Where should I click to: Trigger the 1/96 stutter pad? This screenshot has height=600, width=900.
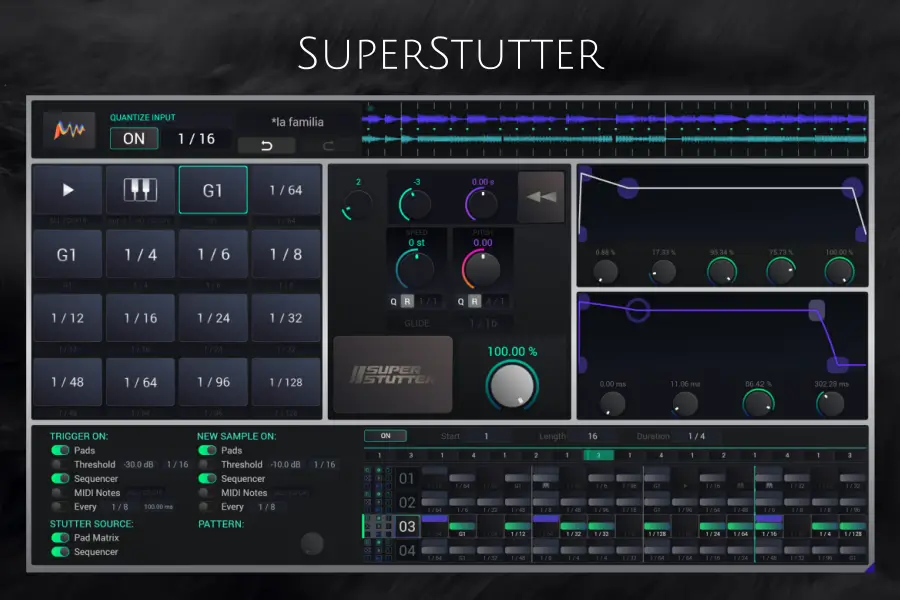point(213,382)
